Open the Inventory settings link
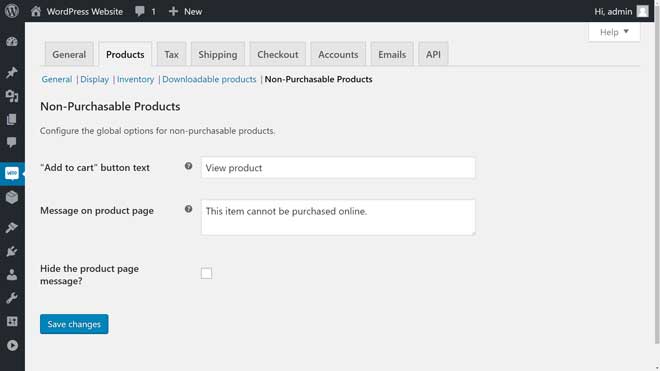This screenshot has height=371, width=660. (136, 79)
